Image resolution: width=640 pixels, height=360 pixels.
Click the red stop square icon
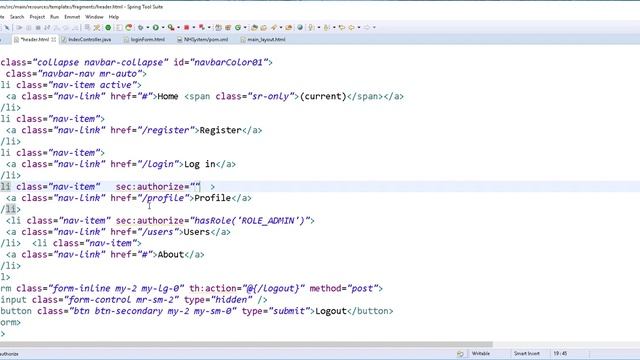pyautogui.click(x=187, y=27)
